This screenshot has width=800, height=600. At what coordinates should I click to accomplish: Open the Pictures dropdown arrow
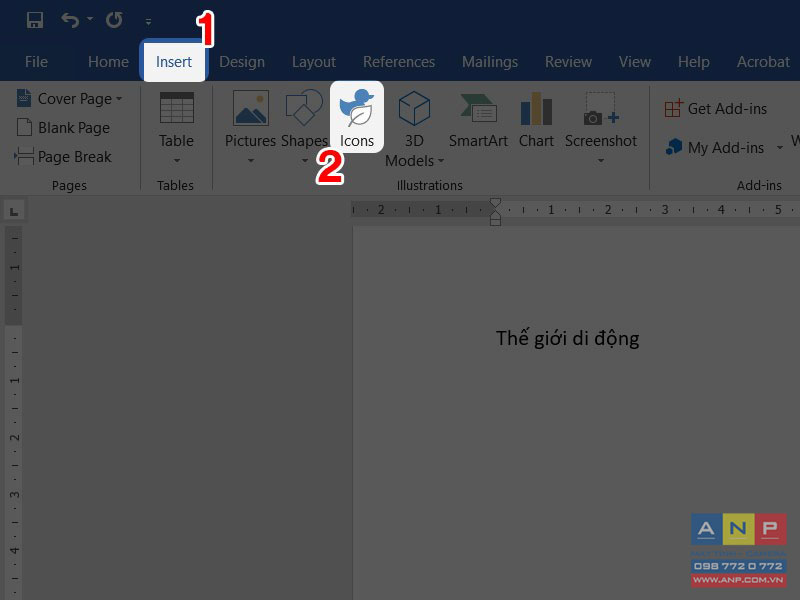click(251, 161)
